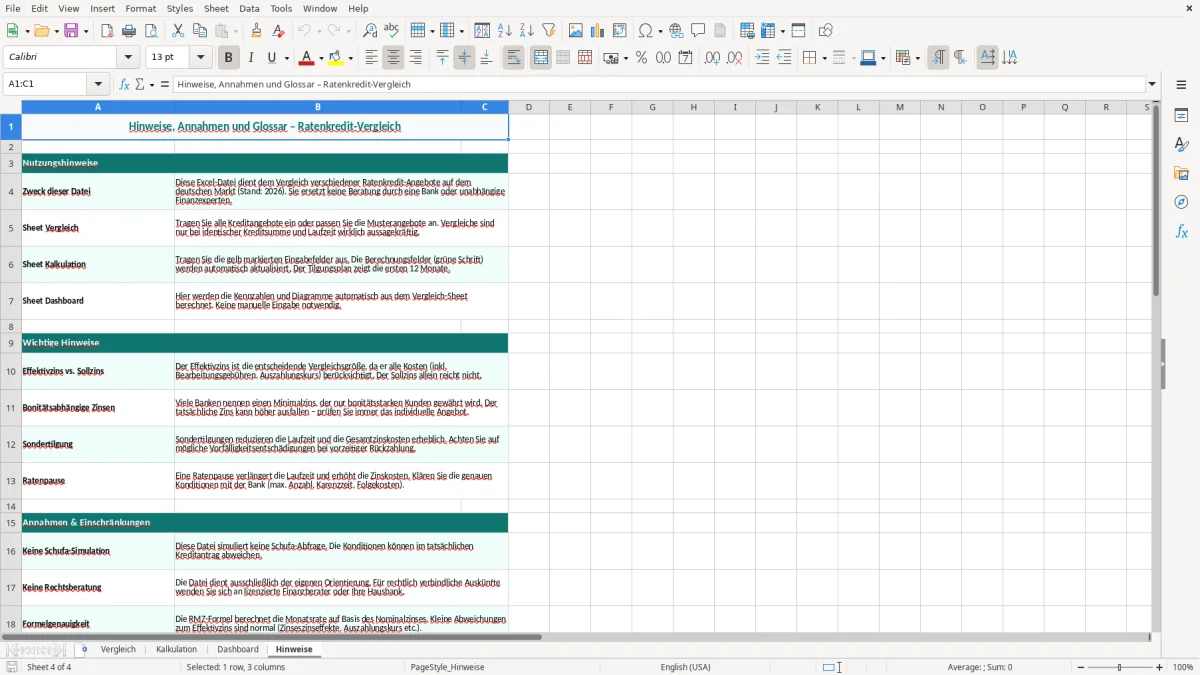
Task: Open the Function Wizard fx icon
Action: coord(124,85)
